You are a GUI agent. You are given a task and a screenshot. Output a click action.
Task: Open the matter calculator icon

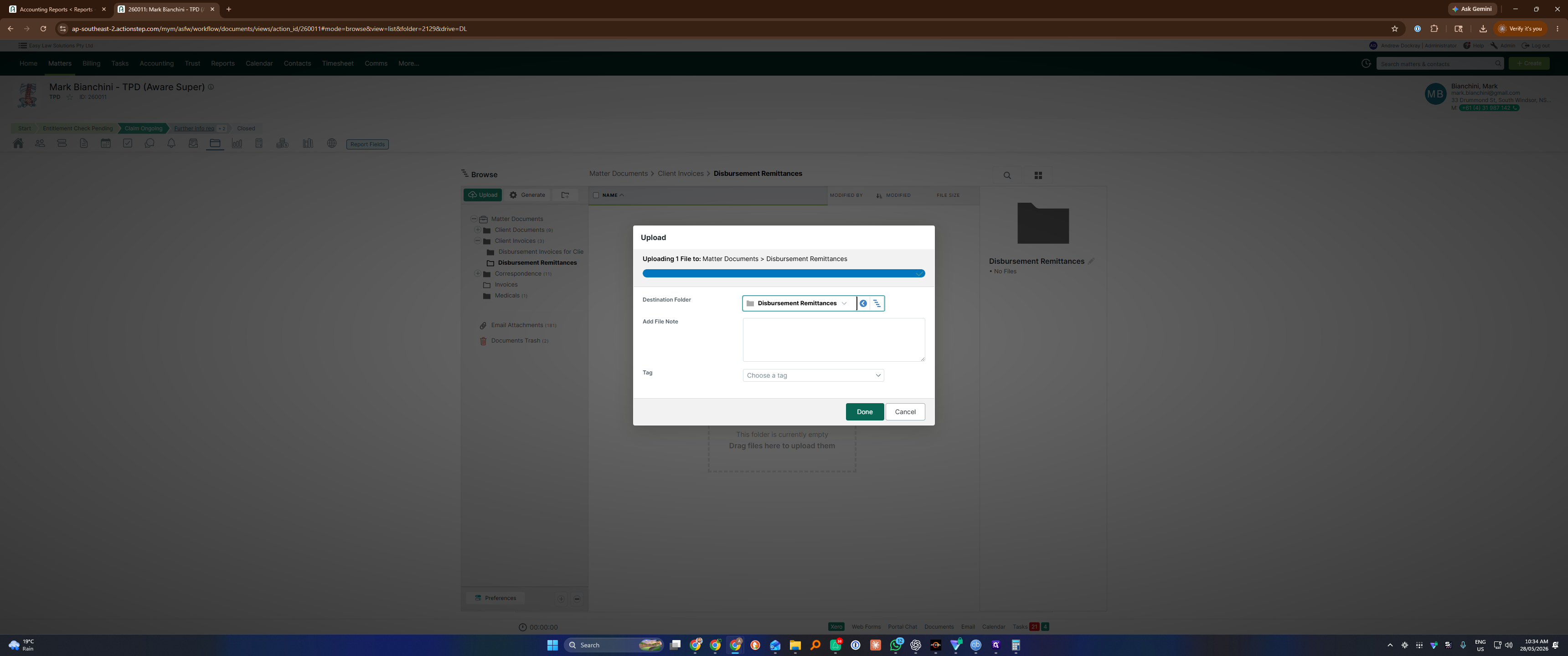(259, 143)
